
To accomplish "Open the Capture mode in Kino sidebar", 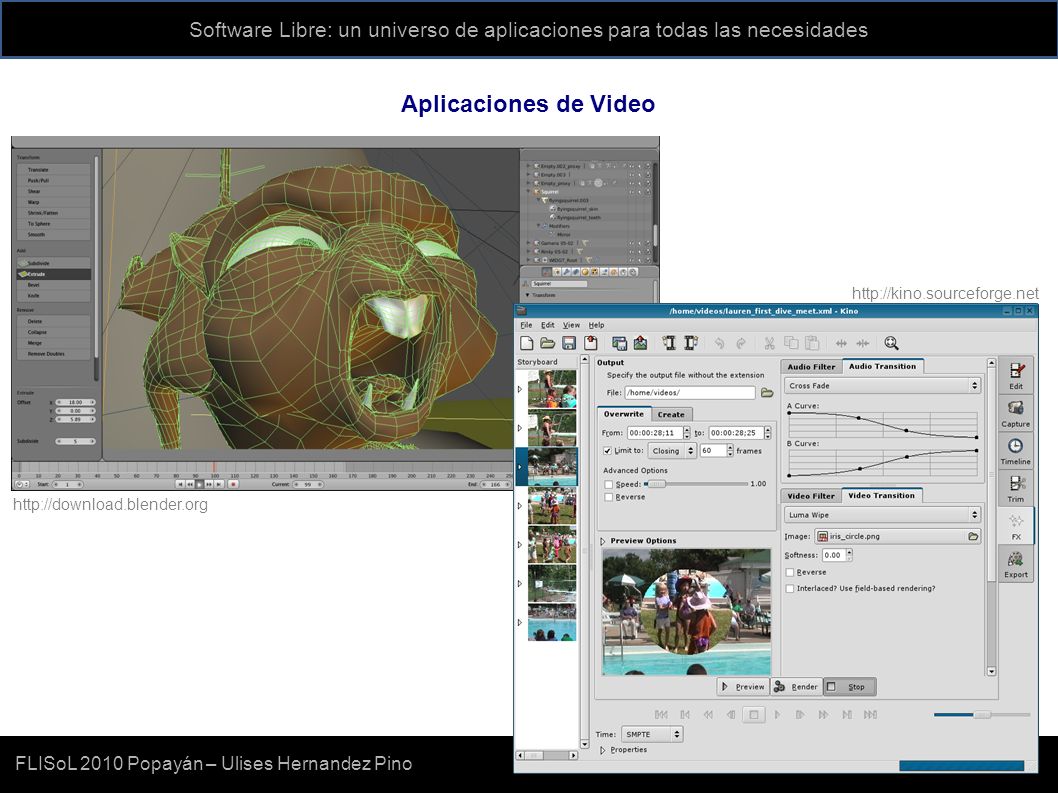I will coord(1016,414).
